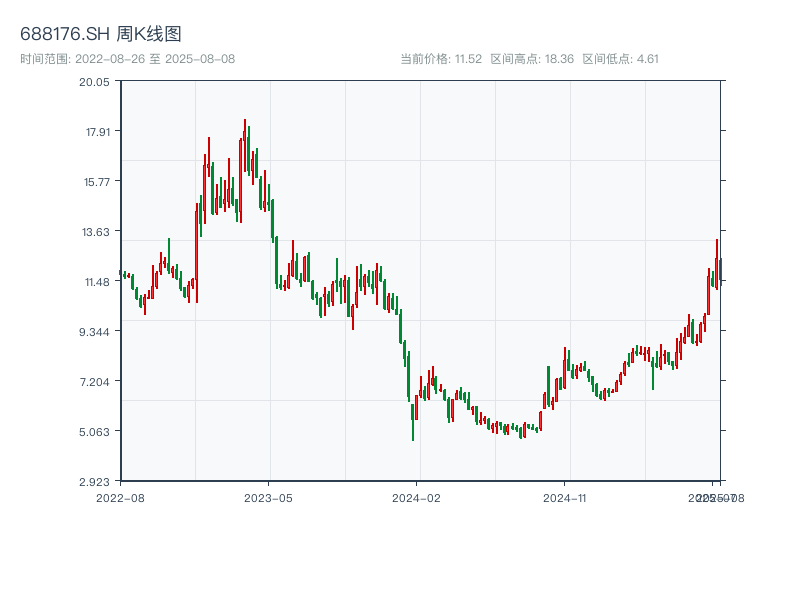Click the 区间低点 4.61 label

click(620, 59)
